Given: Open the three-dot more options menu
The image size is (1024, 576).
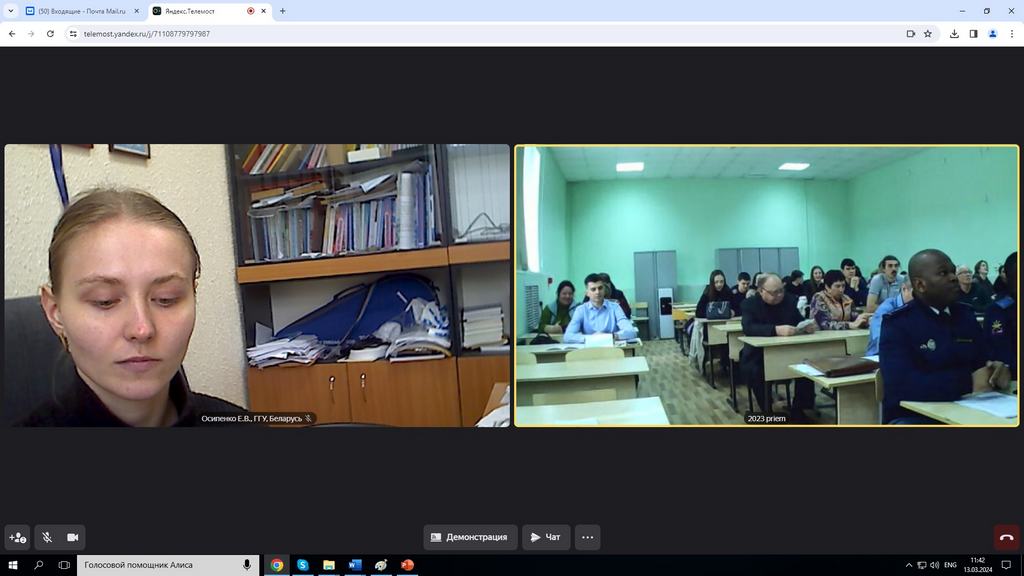Looking at the screenshot, I should pos(588,537).
